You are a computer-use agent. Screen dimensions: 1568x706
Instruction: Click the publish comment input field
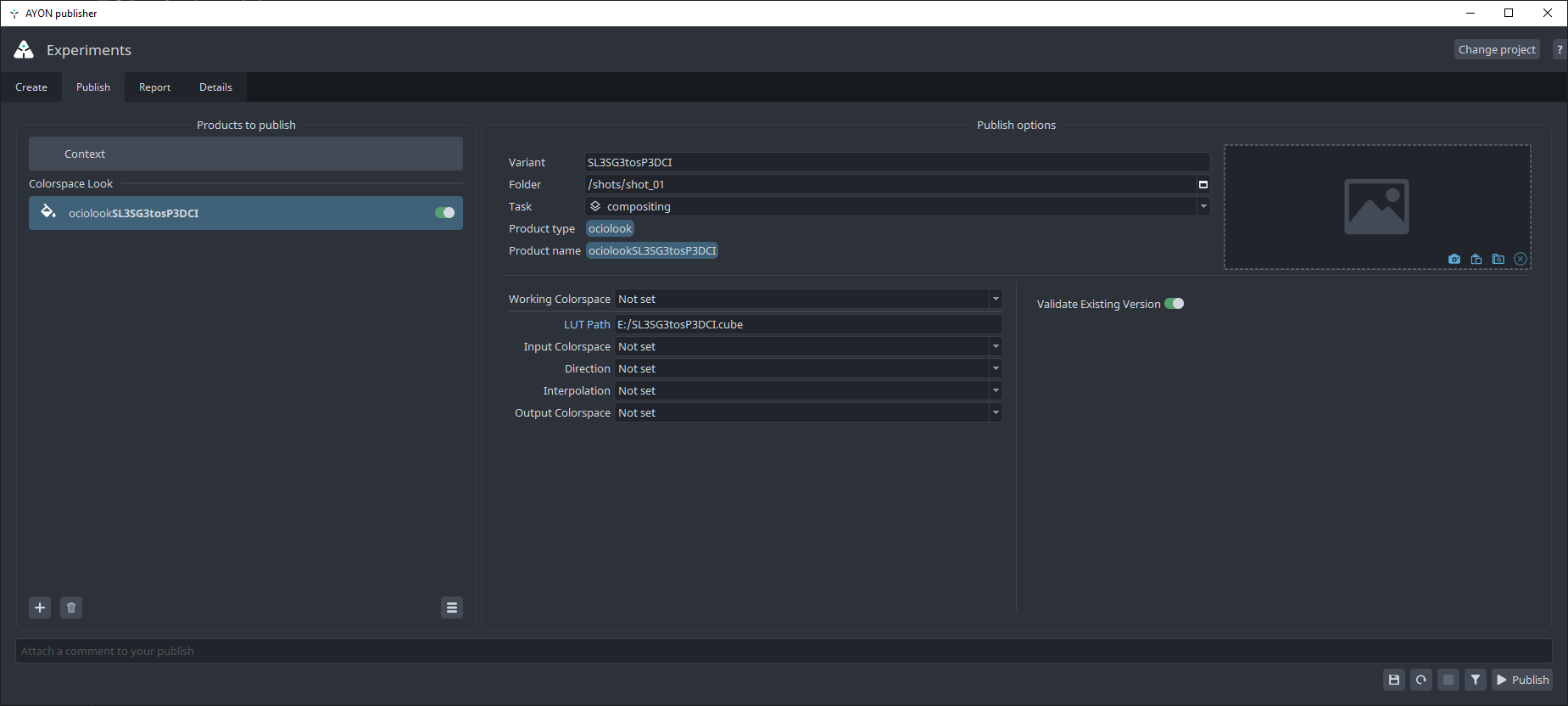point(784,651)
